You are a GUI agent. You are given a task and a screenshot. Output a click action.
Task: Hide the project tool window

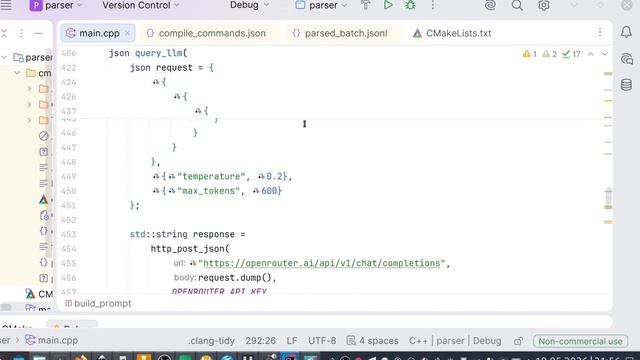pos(38,33)
